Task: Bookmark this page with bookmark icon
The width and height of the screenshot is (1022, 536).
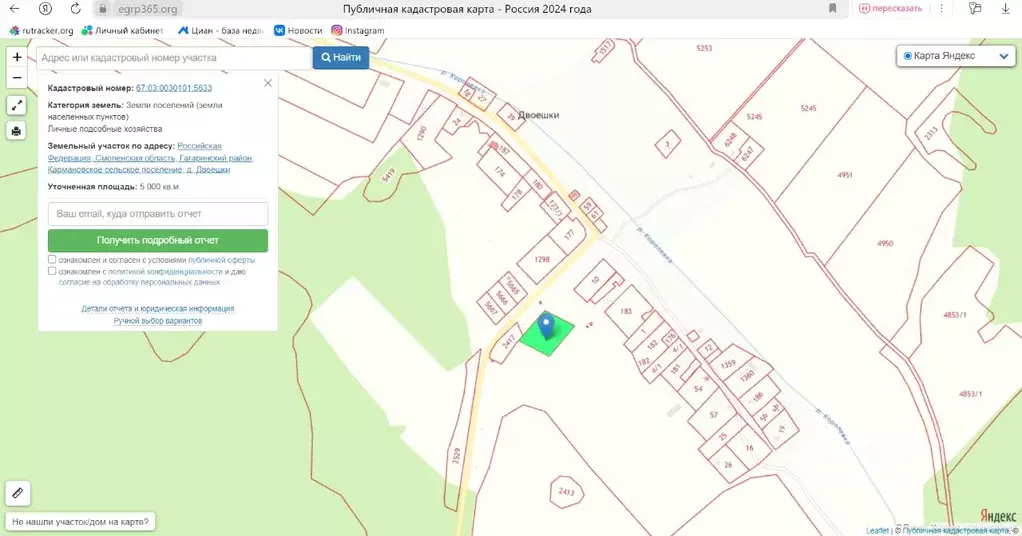Action: (x=832, y=8)
